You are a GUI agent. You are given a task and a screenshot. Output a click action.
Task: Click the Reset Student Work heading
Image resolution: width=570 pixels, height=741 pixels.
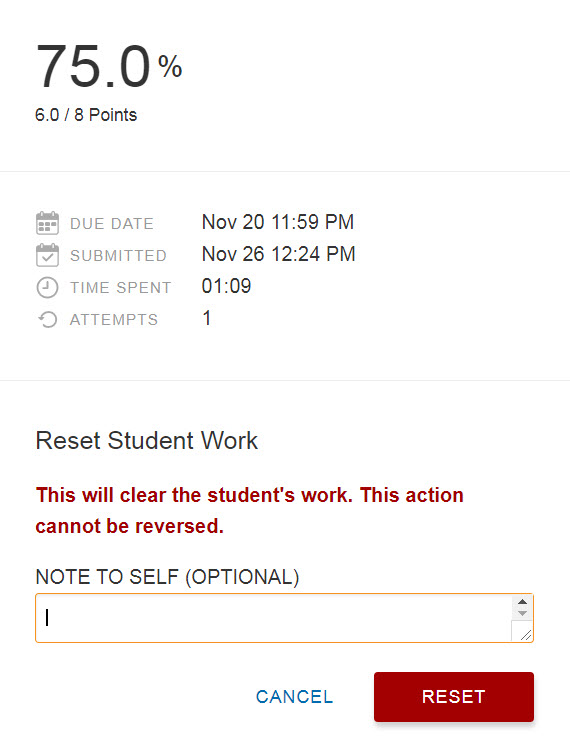click(x=147, y=440)
